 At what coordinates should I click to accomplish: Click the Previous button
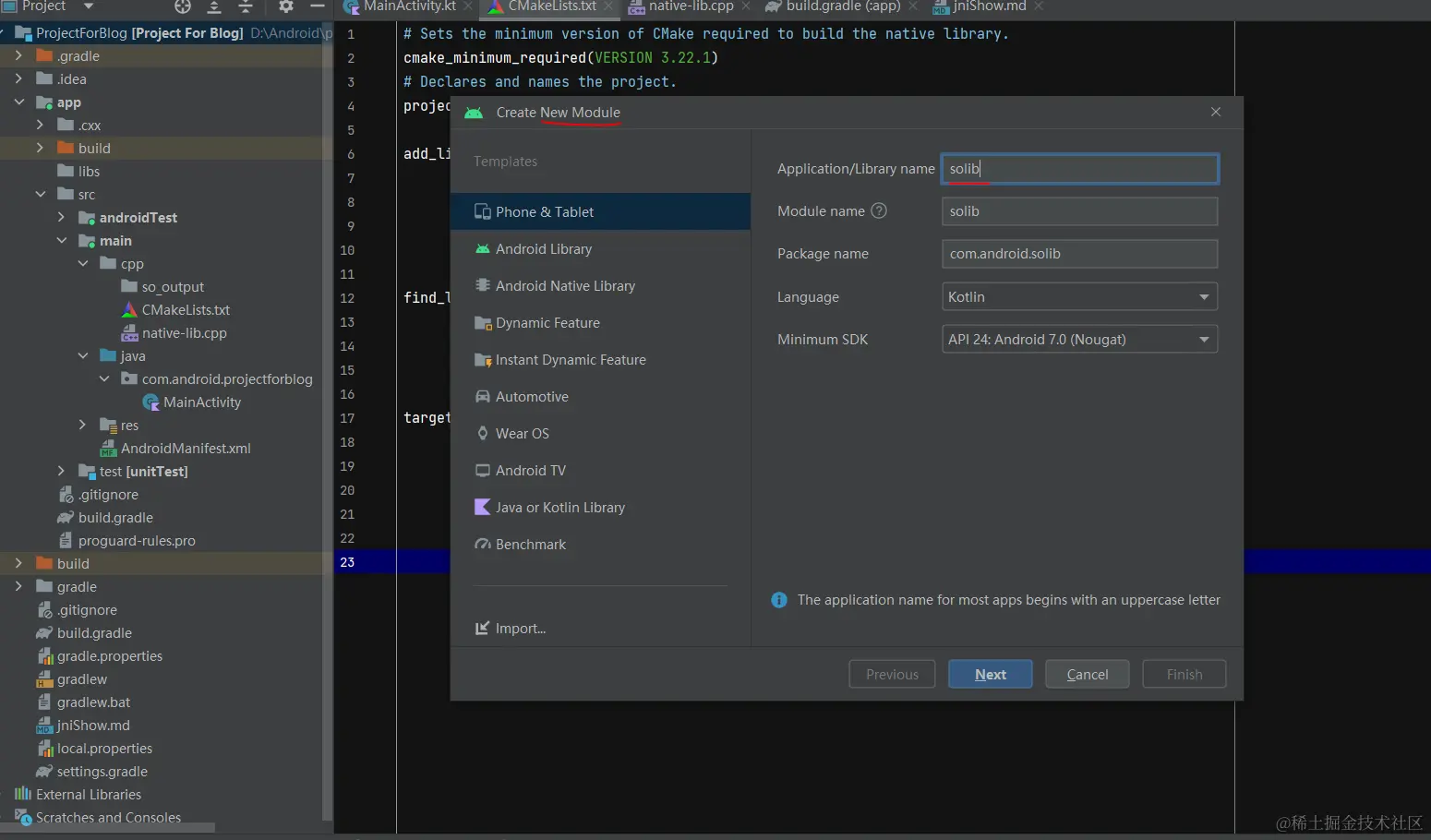pyautogui.click(x=892, y=674)
